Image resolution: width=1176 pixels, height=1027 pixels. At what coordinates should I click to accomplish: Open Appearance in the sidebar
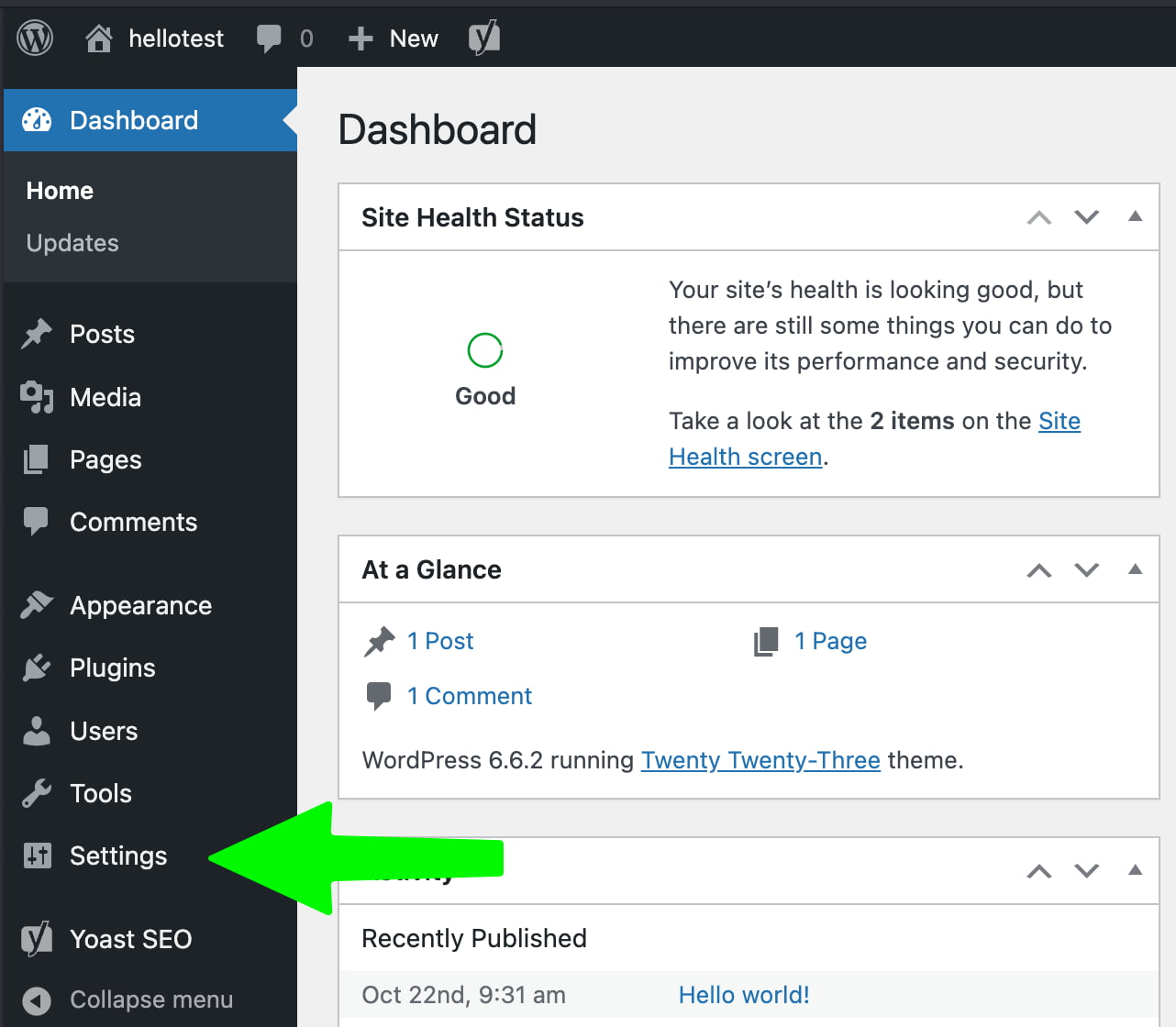pos(141,606)
